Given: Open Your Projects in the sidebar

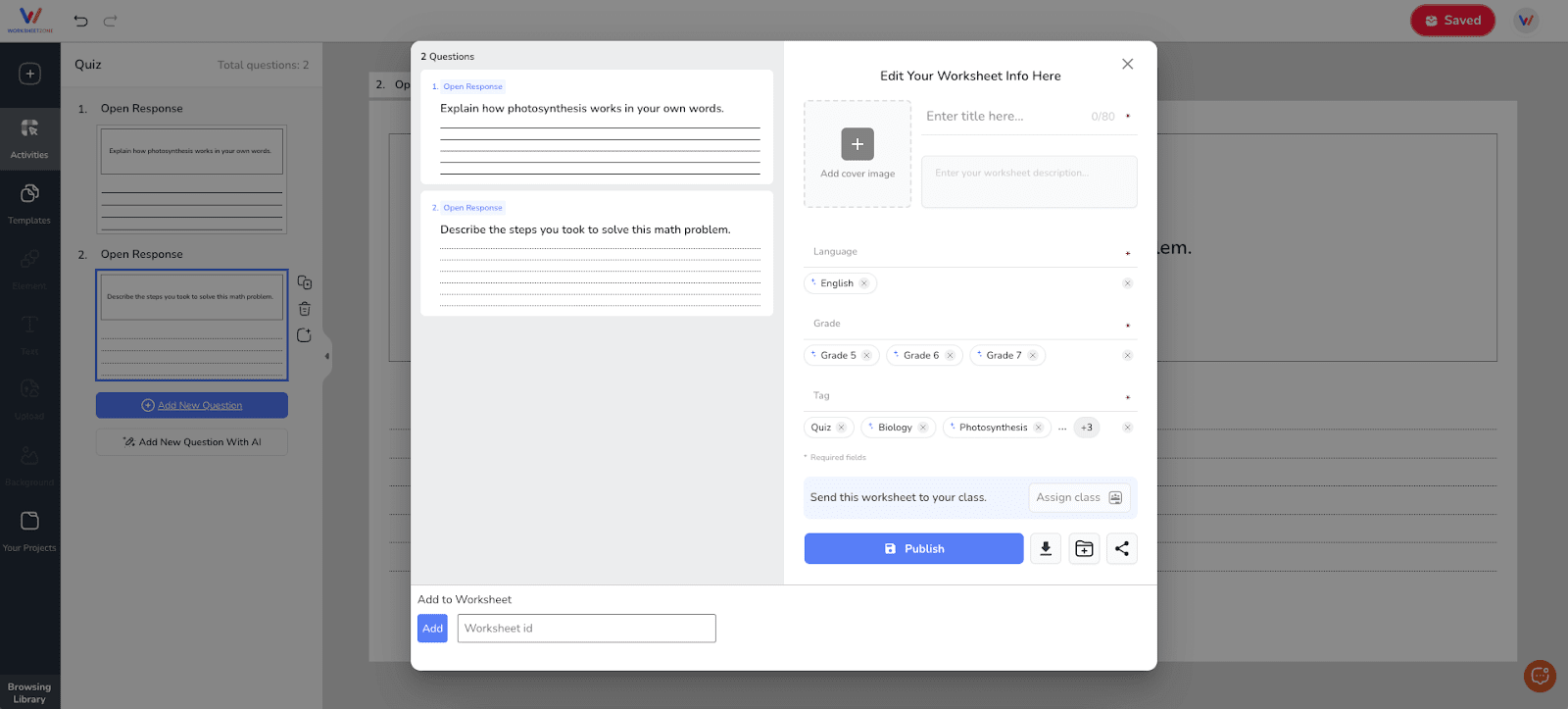Looking at the screenshot, I should coord(29,531).
